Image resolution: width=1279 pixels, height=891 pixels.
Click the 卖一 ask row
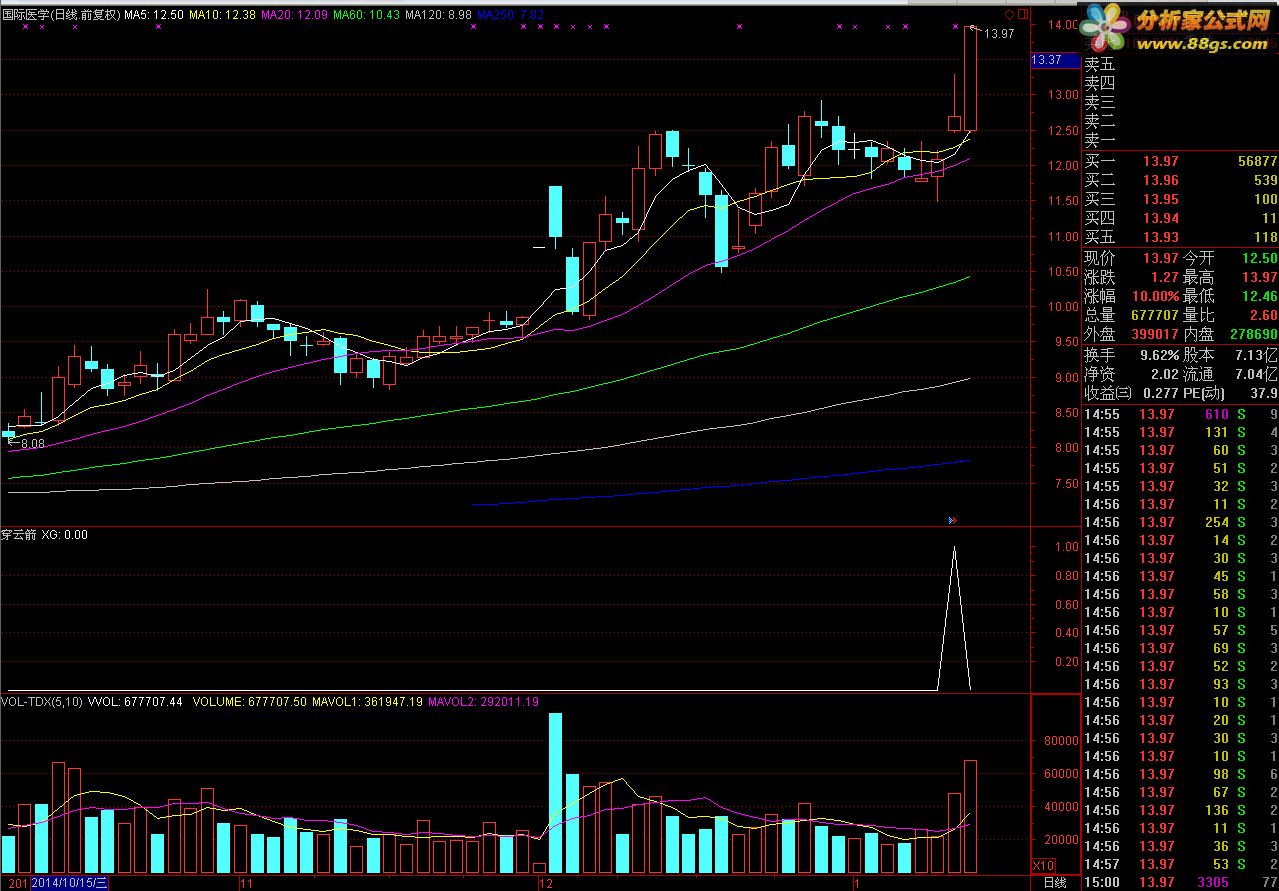click(1180, 140)
